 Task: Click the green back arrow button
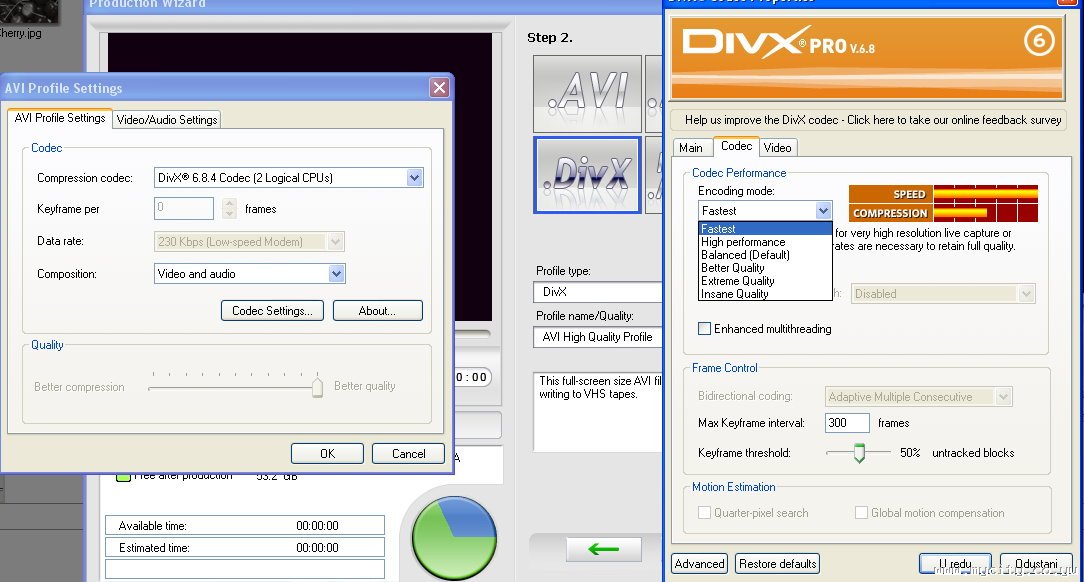click(604, 549)
